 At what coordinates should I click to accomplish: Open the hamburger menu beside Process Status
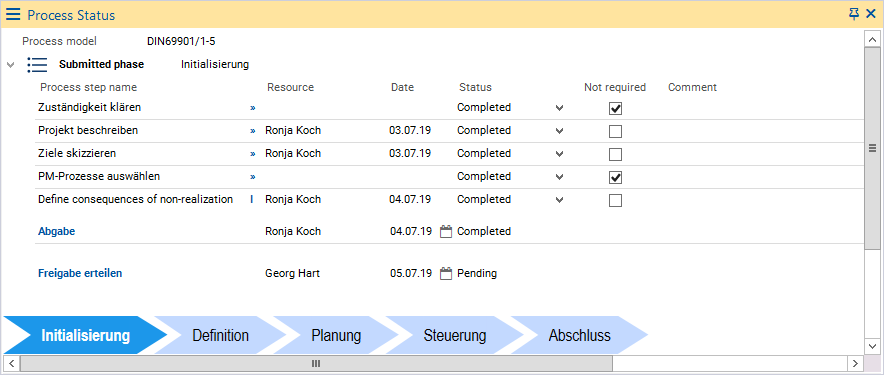[13, 15]
